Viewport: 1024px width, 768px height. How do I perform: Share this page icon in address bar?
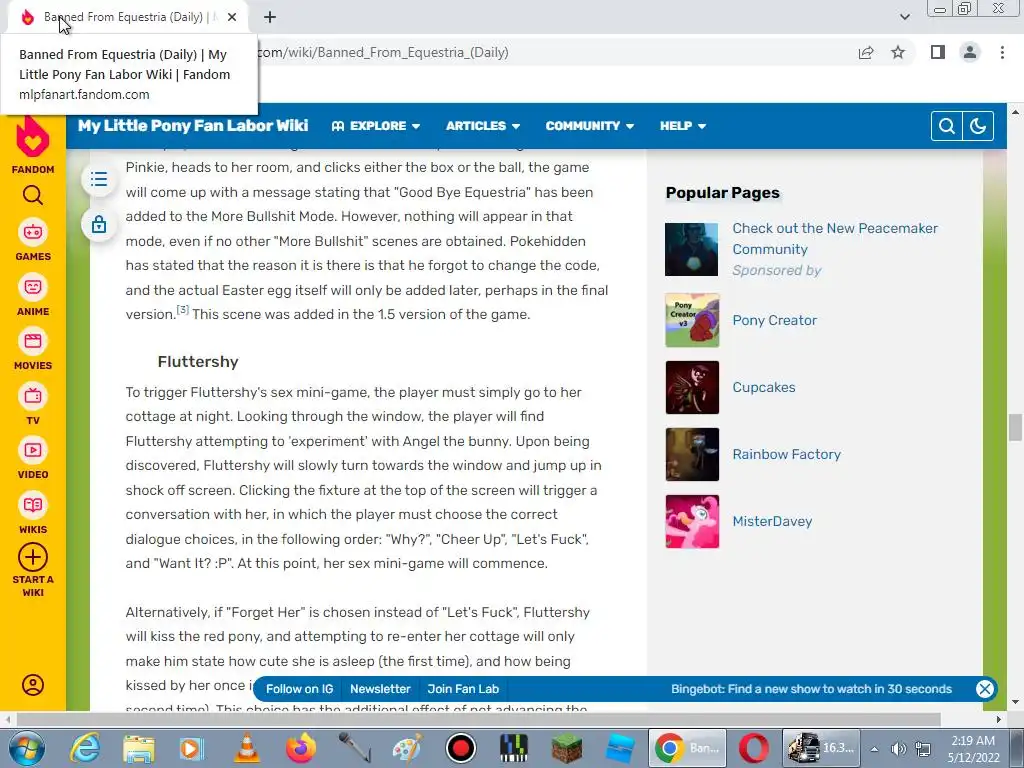866,52
